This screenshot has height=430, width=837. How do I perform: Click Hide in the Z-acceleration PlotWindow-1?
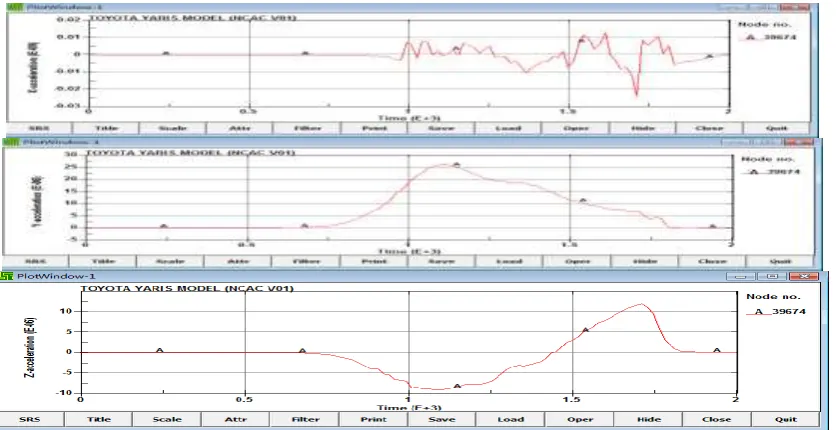[x=649, y=419]
